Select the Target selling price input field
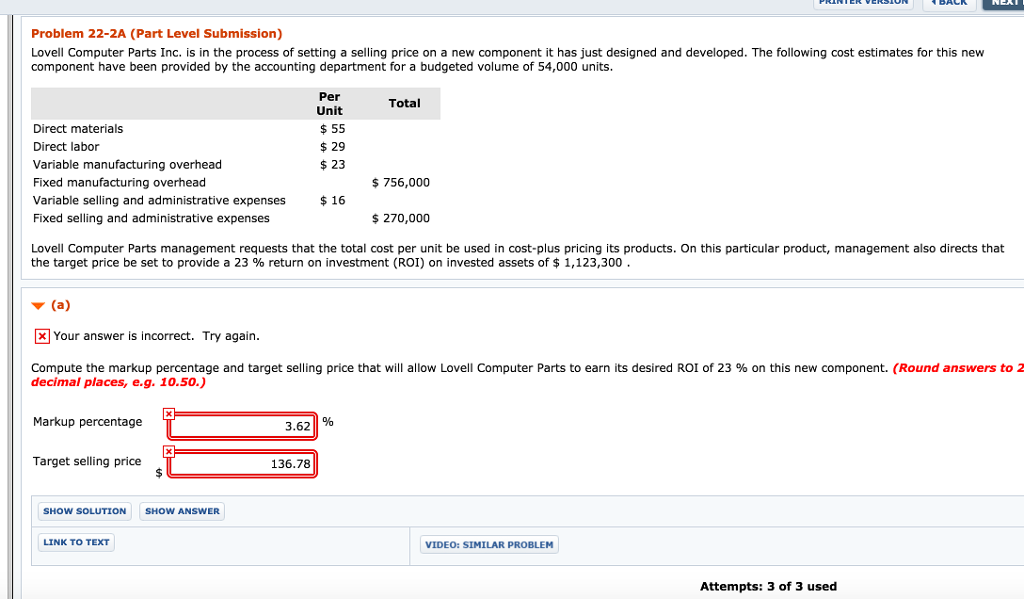1024x599 pixels. click(x=242, y=463)
